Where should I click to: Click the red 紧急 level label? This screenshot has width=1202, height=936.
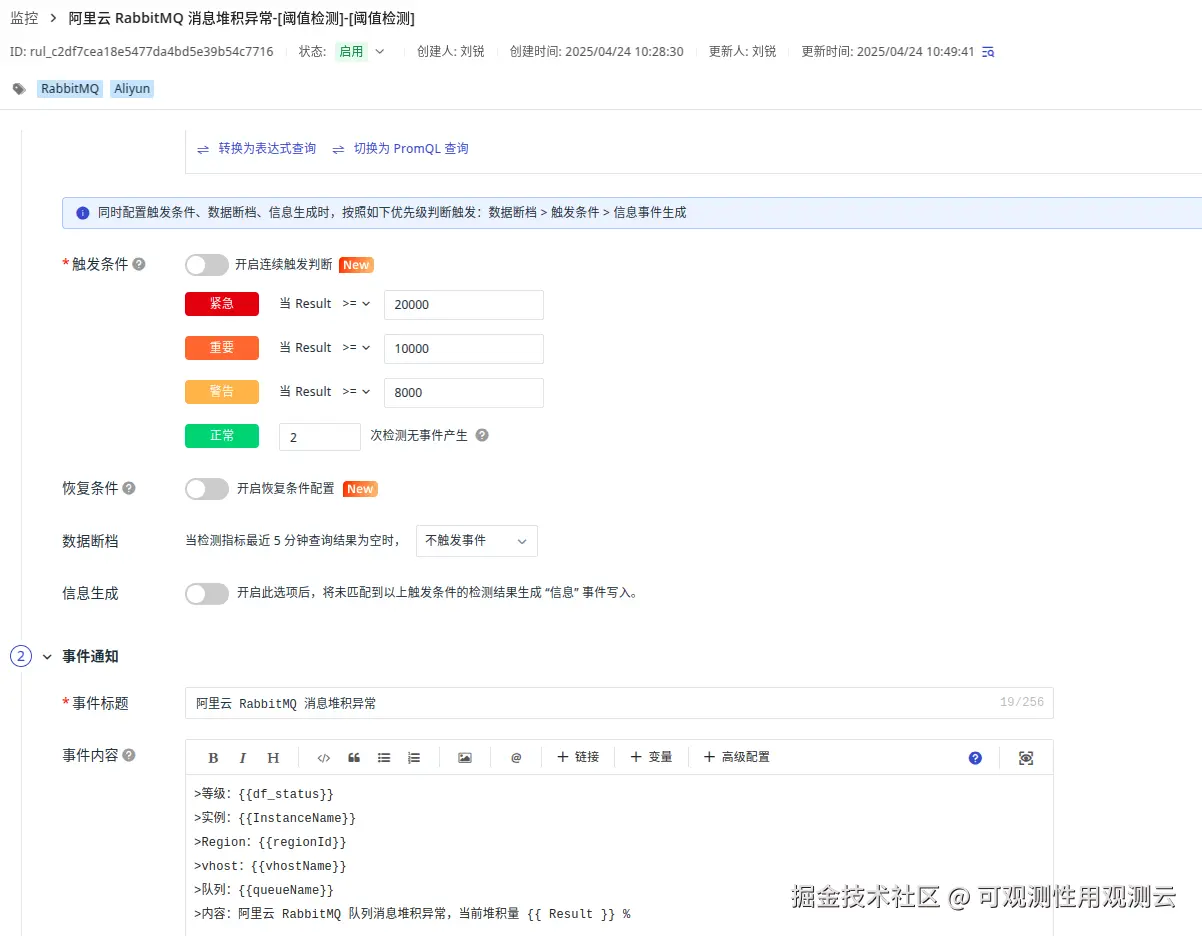[x=222, y=304]
